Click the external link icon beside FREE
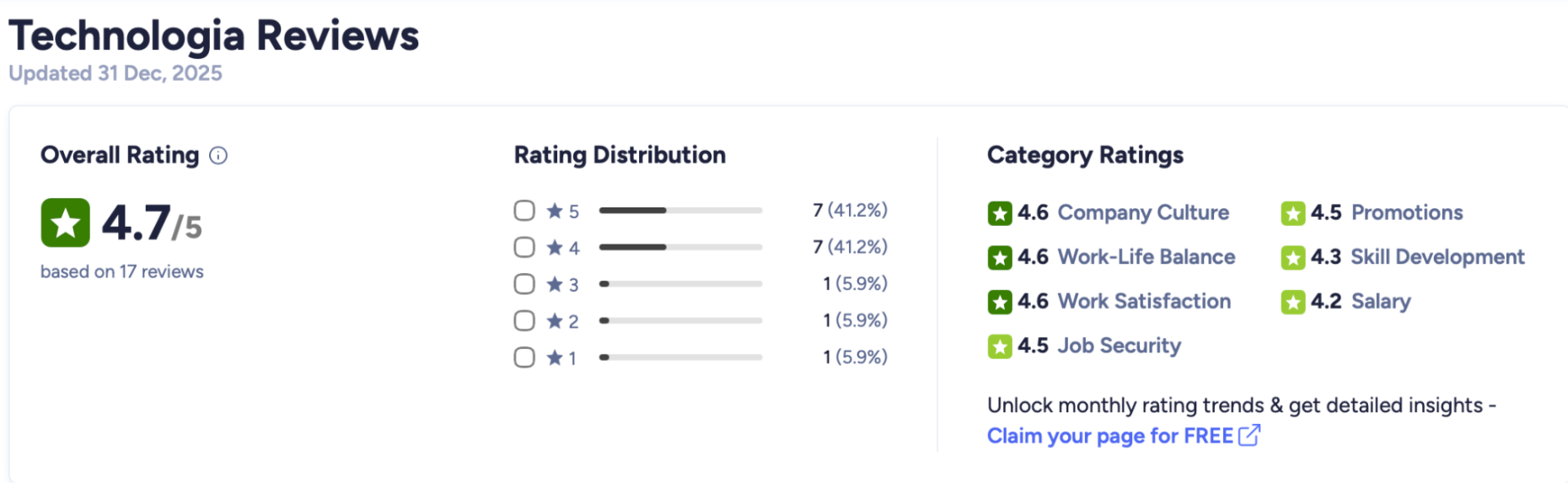 (1249, 435)
